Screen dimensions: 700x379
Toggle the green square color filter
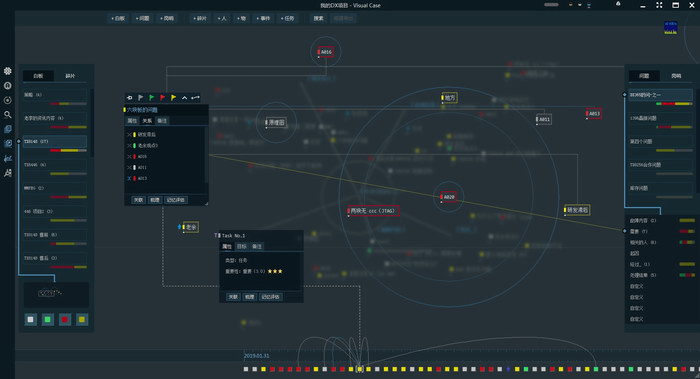48,319
